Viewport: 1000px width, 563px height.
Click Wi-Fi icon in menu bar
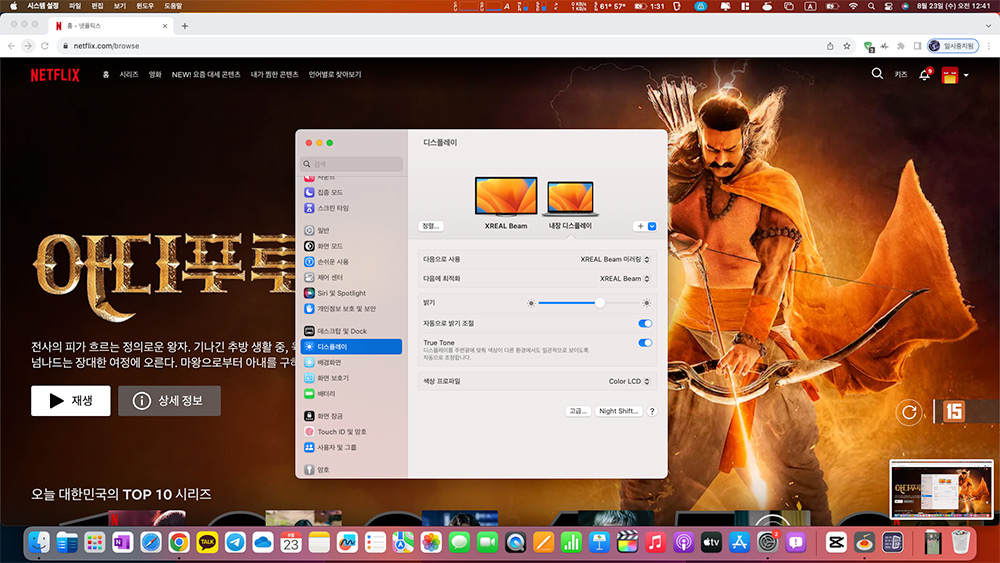[853, 6]
